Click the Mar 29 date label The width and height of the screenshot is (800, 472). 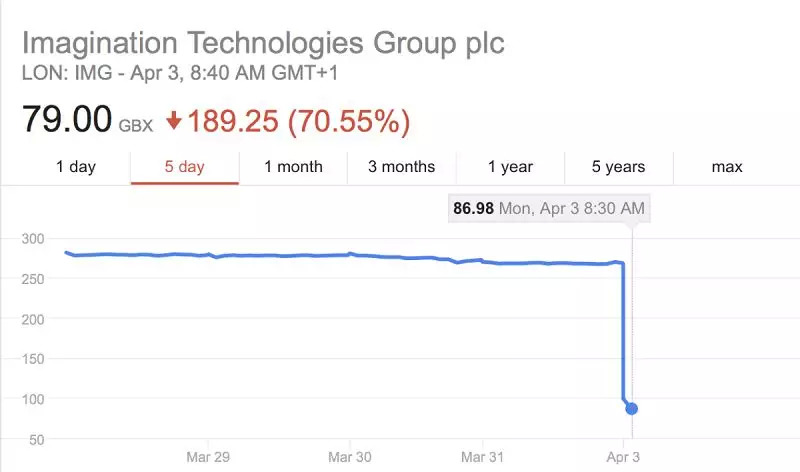click(208, 456)
